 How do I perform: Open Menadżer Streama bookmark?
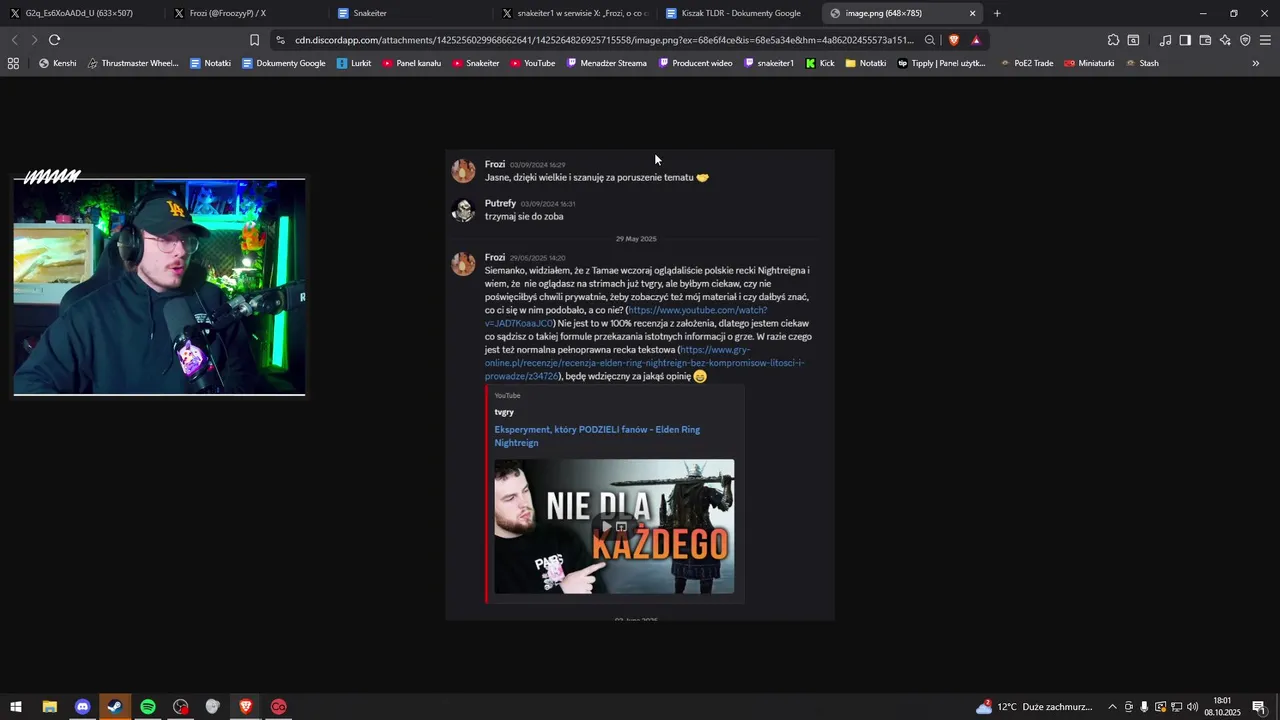(x=606, y=63)
